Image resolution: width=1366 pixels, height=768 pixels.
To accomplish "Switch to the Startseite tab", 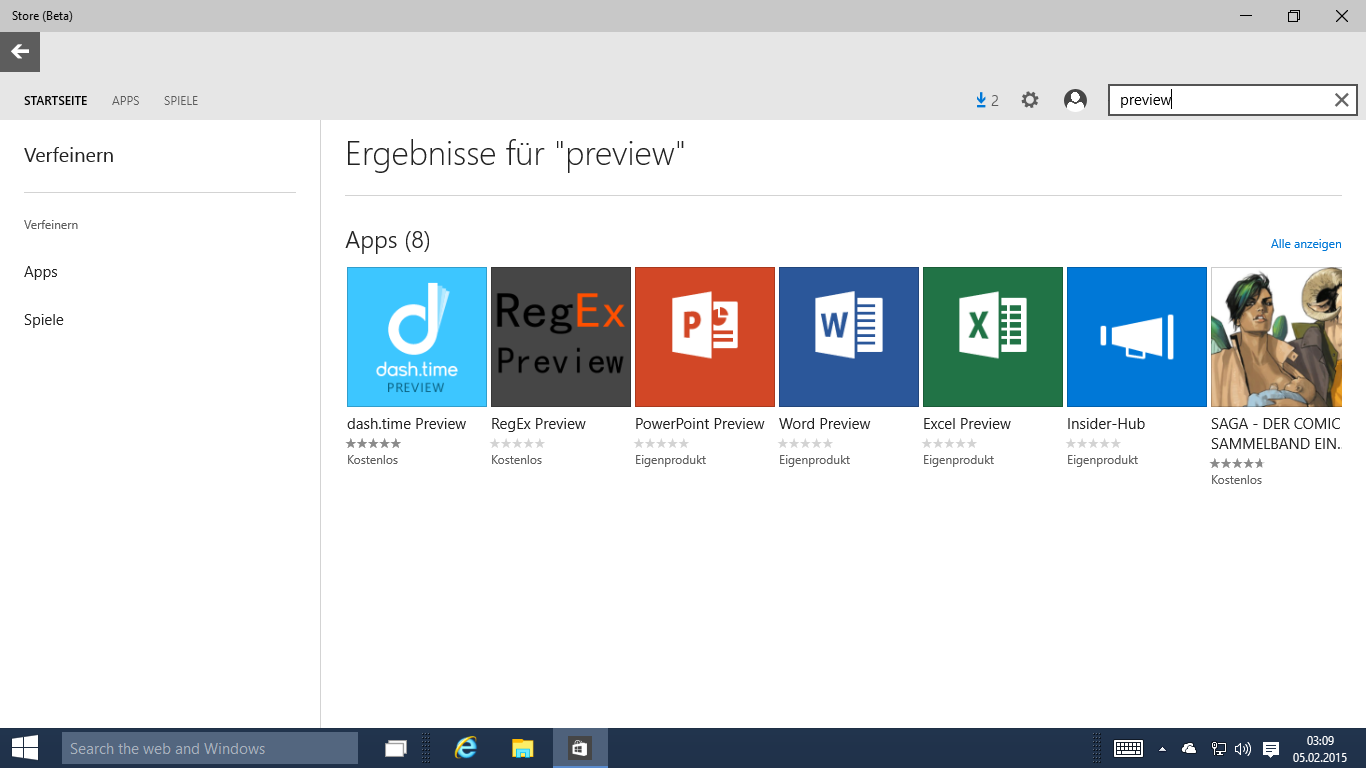I will 56,101.
